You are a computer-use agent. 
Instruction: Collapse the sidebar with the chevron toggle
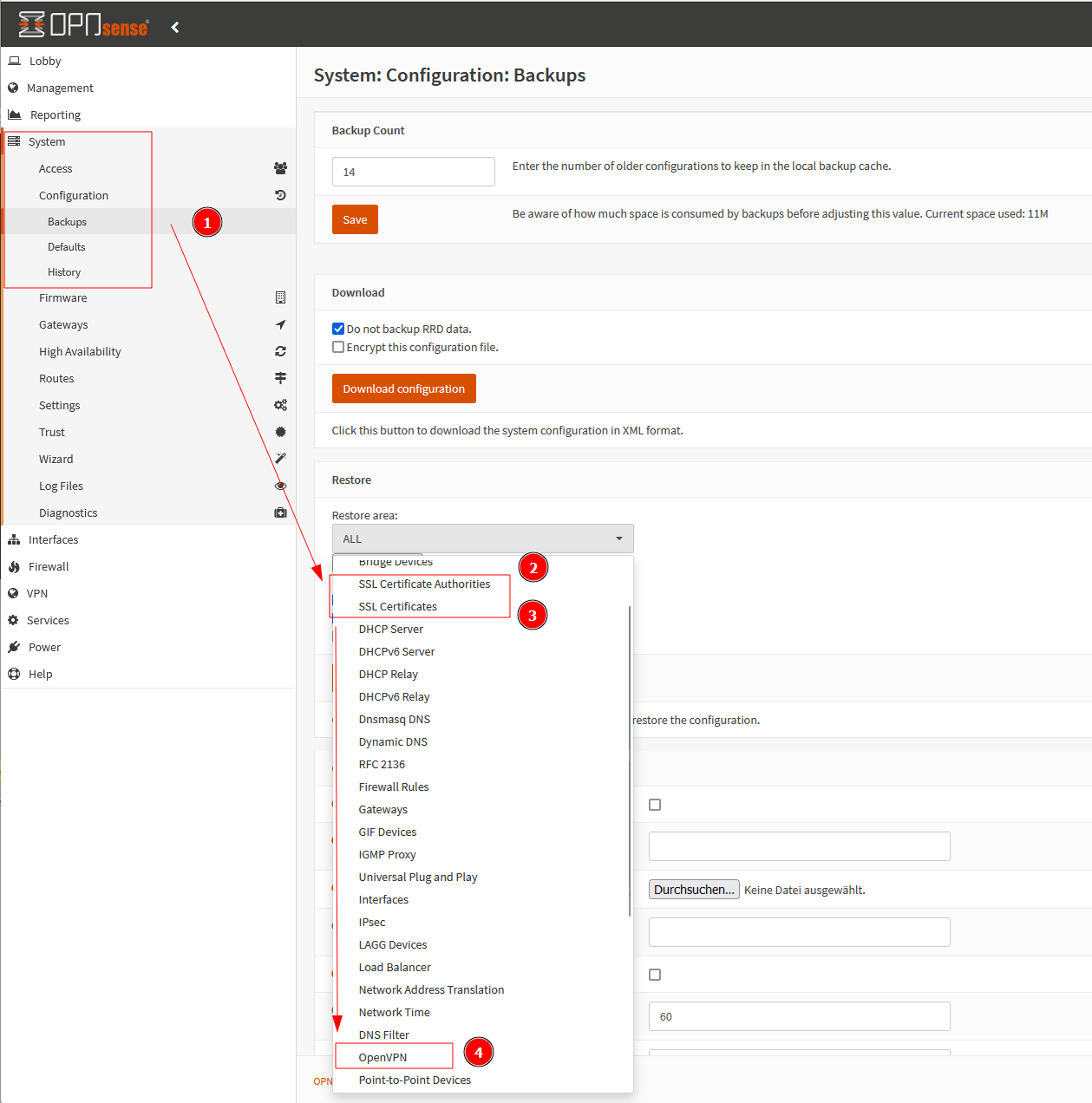pos(175,27)
